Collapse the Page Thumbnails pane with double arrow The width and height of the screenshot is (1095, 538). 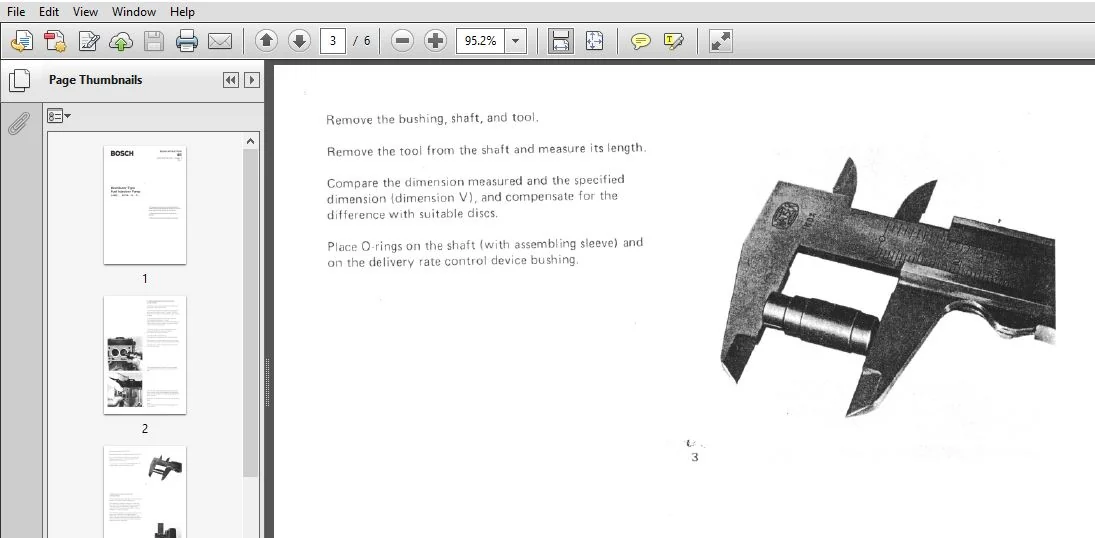coord(230,80)
